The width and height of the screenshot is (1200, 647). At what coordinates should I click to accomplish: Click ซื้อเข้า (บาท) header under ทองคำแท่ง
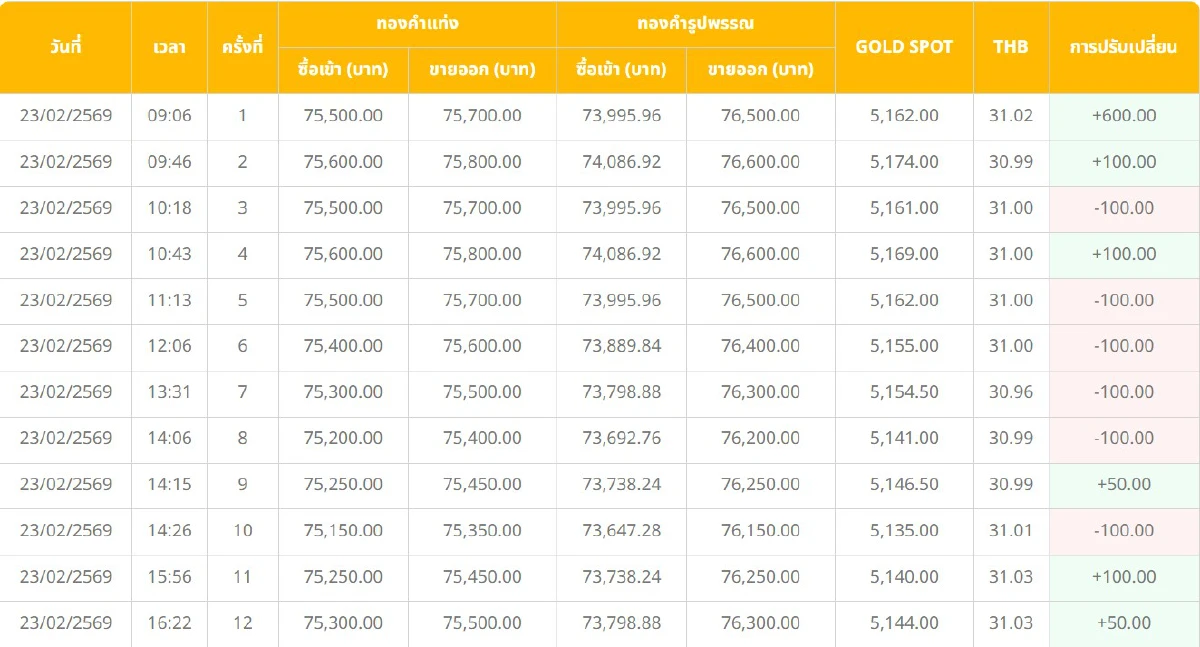[343, 70]
